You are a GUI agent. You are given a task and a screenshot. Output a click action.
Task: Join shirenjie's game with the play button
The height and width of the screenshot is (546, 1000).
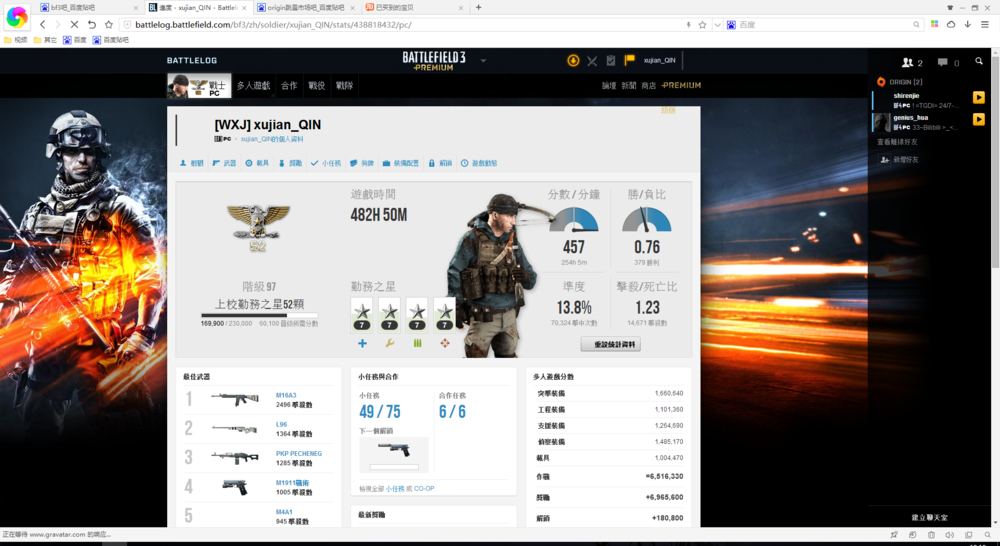pyautogui.click(x=978, y=98)
